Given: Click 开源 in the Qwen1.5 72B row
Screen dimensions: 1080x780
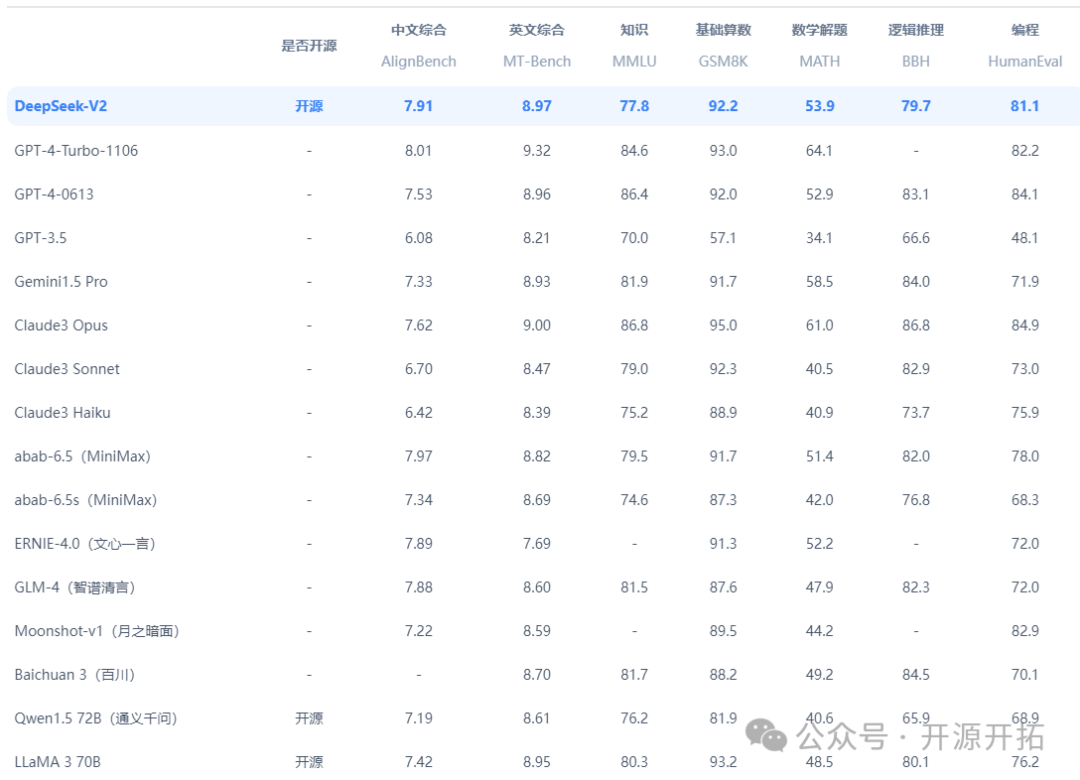Looking at the screenshot, I should tap(309, 719).
